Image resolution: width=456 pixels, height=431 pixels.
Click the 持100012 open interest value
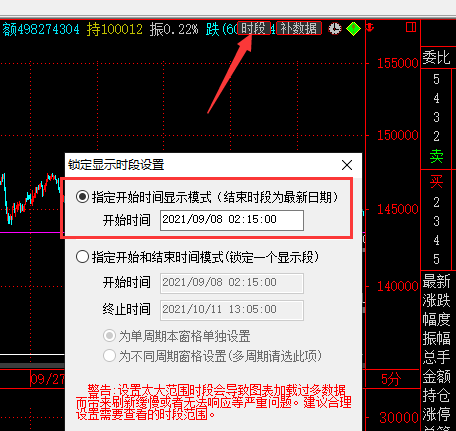(x=115, y=29)
